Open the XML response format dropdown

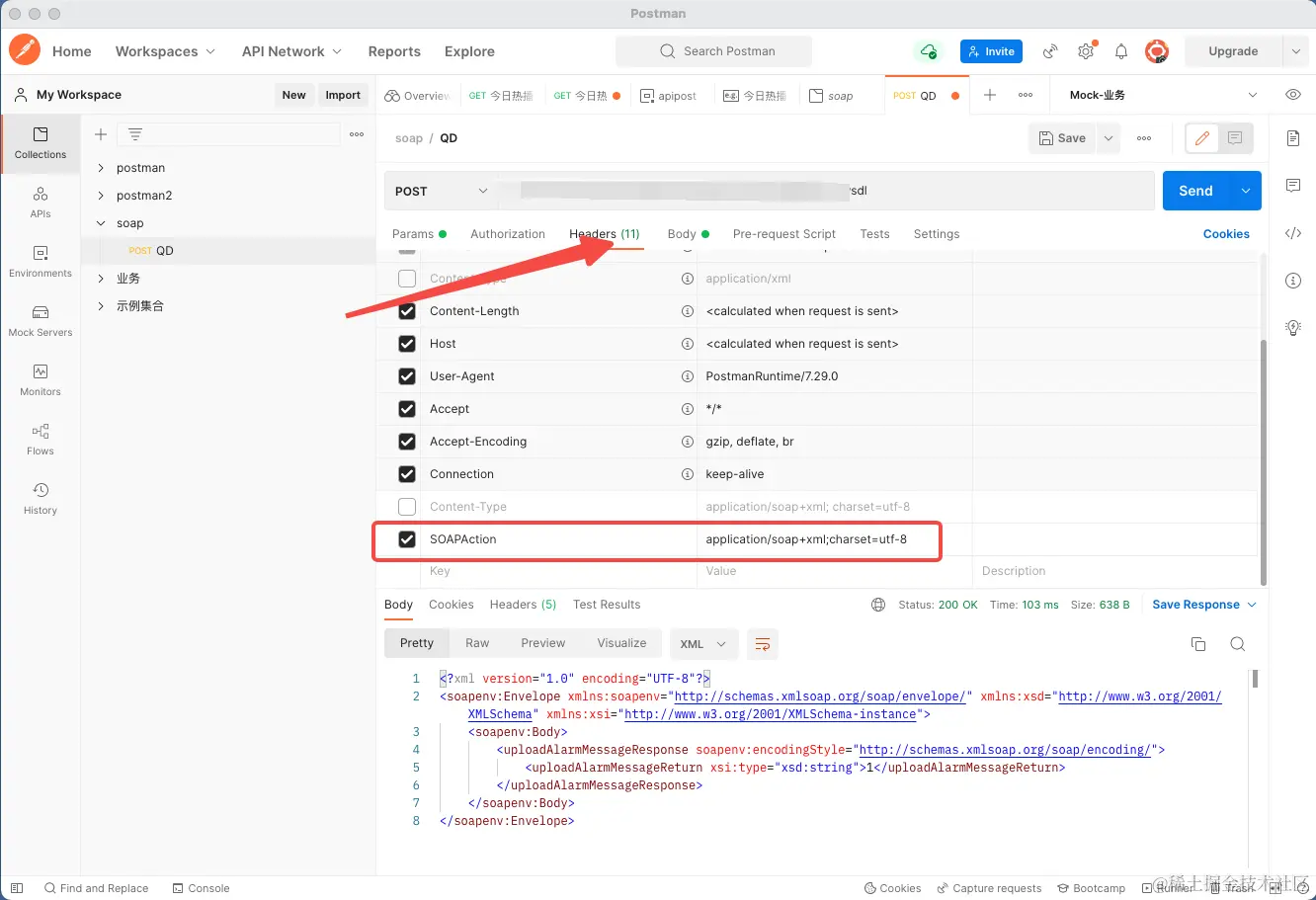[x=703, y=644]
